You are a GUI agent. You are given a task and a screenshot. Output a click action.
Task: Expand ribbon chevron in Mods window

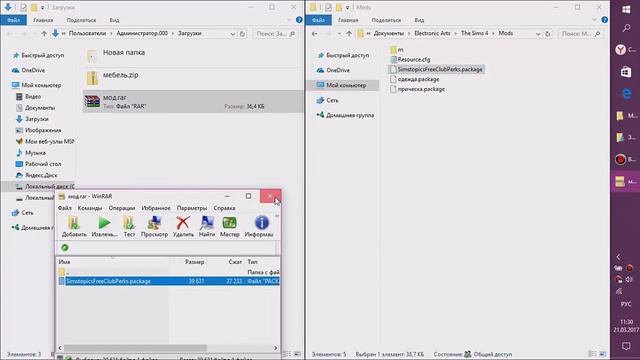click(x=594, y=20)
